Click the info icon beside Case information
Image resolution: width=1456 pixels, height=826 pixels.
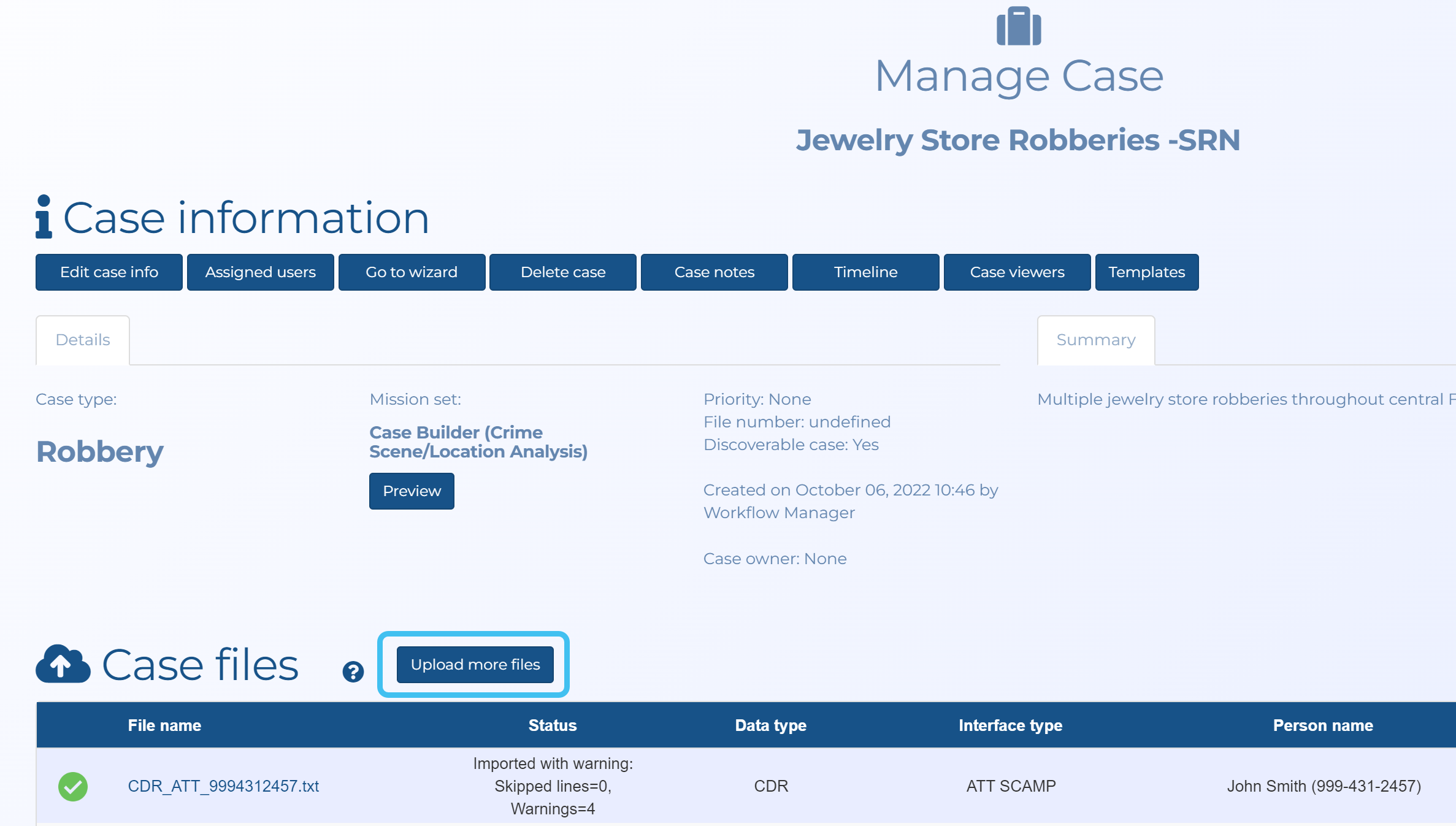[x=44, y=217]
